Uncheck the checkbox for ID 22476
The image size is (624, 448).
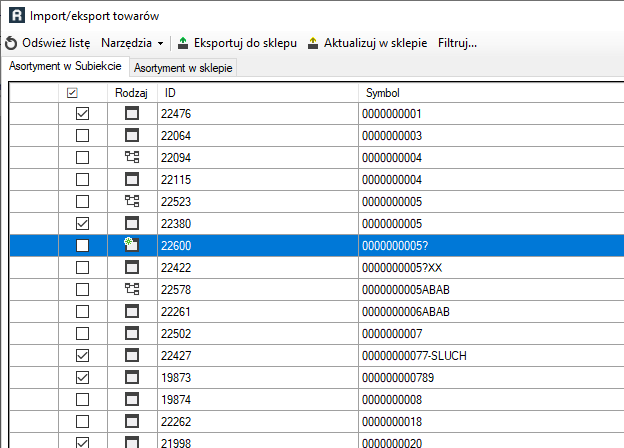[x=82, y=113]
